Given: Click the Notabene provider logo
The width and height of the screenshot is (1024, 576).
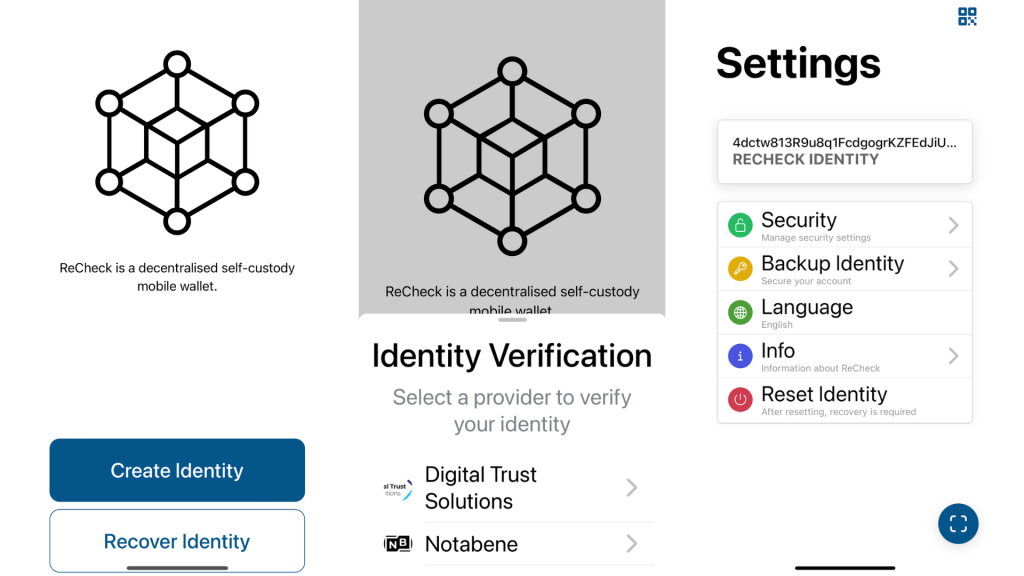Looking at the screenshot, I should [397, 543].
